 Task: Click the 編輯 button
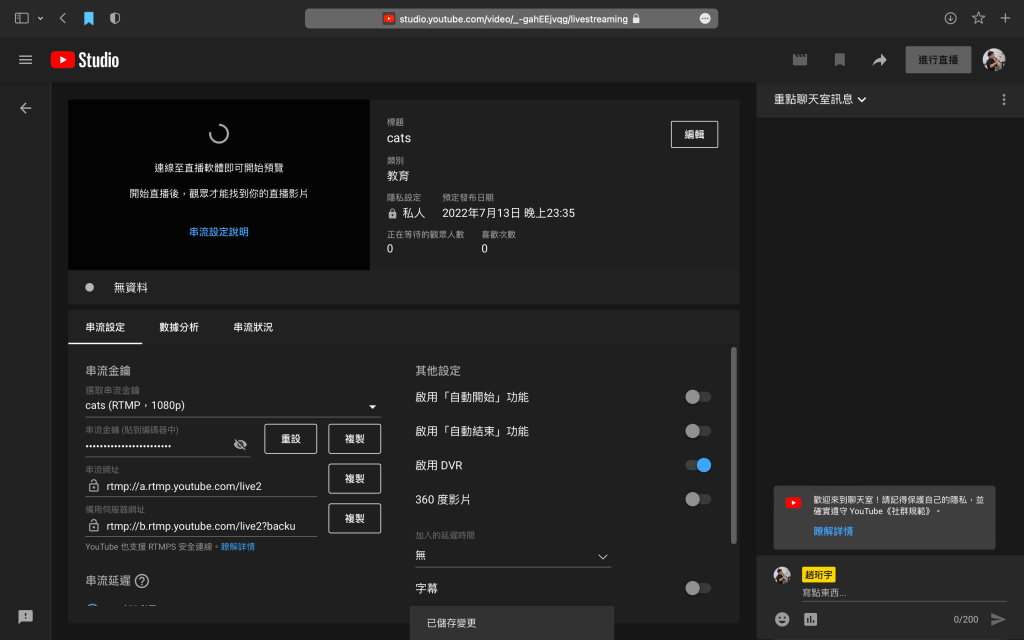click(694, 134)
